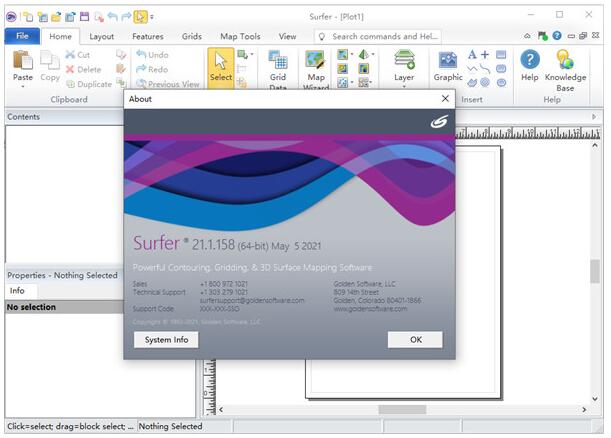Click the Help question mark icon
This screenshot has height=438, width=611.
(529, 62)
